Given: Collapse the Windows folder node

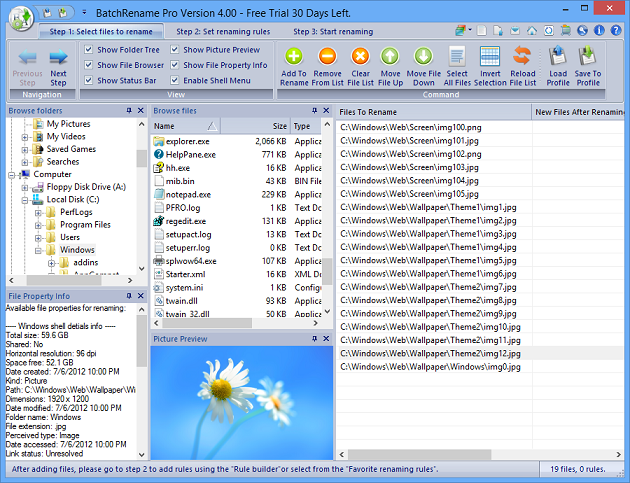Looking at the screenshot, I should tap(38, 251).
